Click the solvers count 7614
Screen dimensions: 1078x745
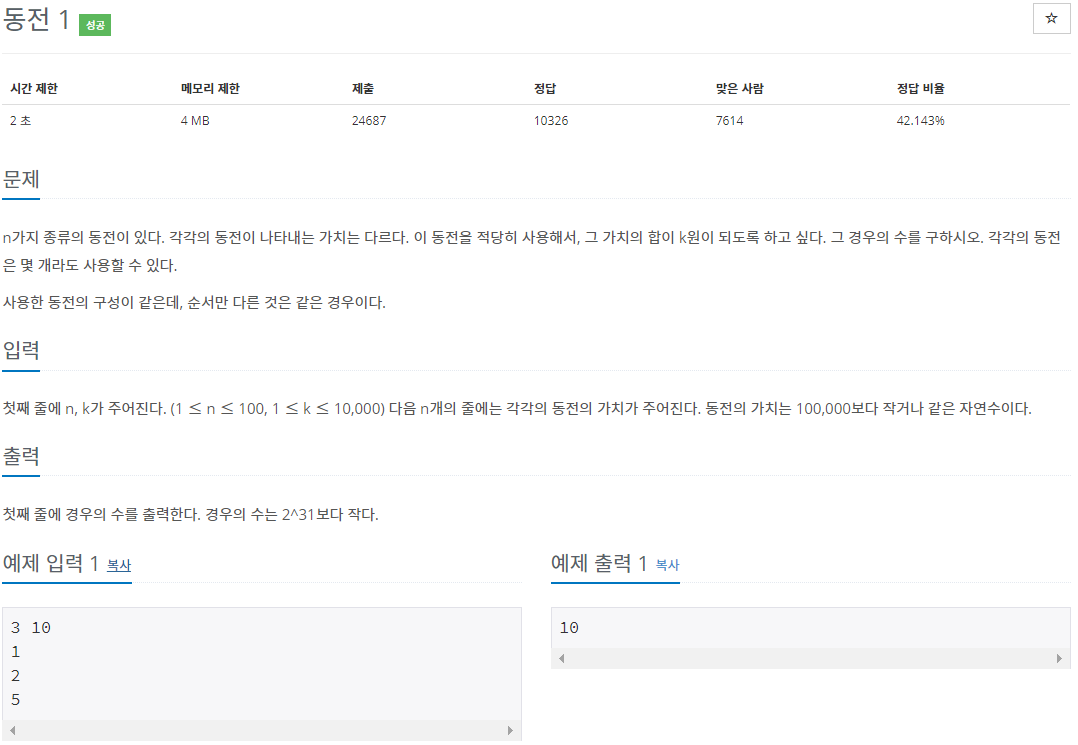[x=729, y=121]
